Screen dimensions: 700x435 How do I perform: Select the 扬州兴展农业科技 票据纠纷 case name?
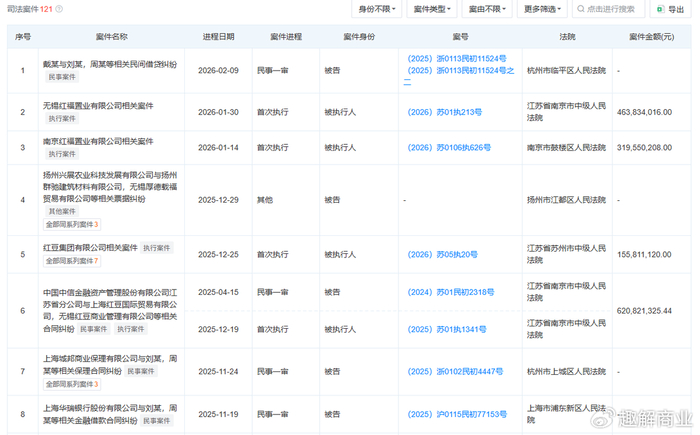pos(110,187)
